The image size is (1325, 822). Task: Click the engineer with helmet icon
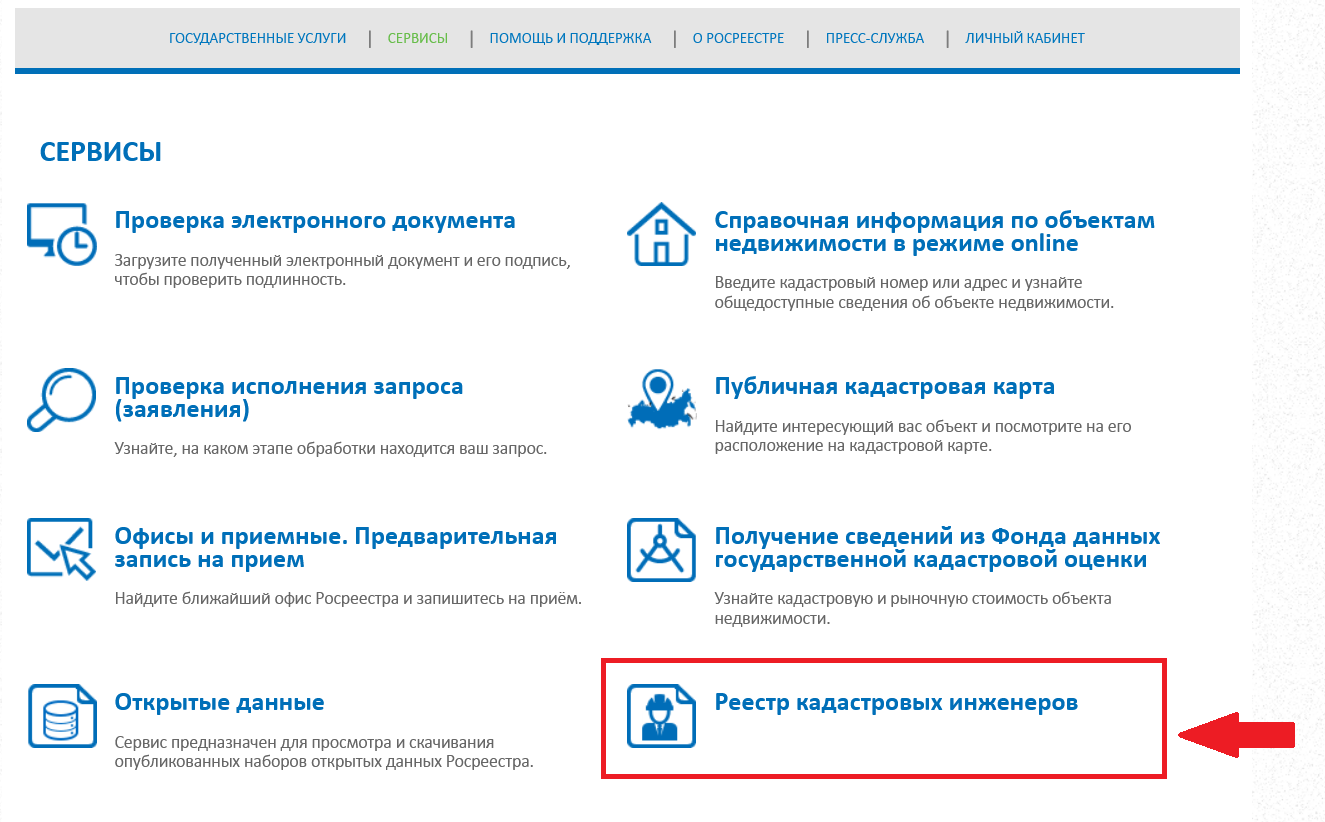[661, 716]
